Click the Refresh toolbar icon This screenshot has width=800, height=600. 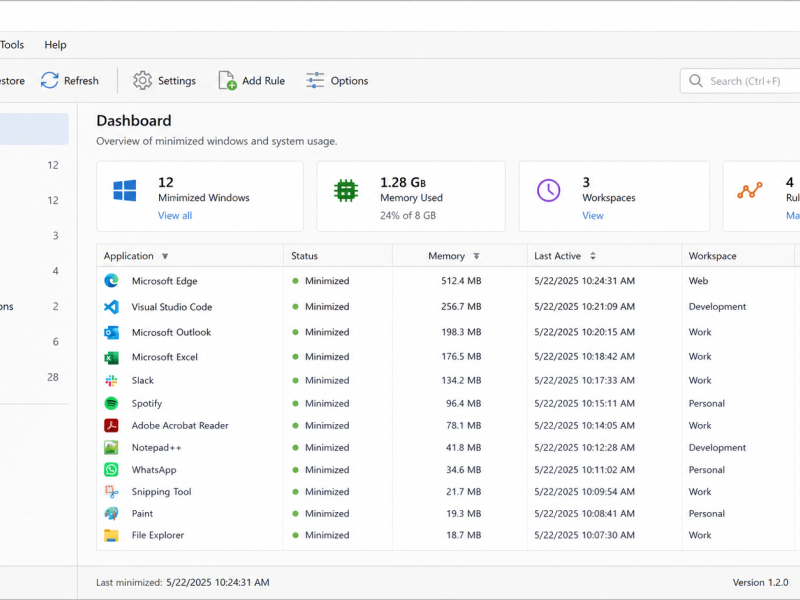click(49, 81)
